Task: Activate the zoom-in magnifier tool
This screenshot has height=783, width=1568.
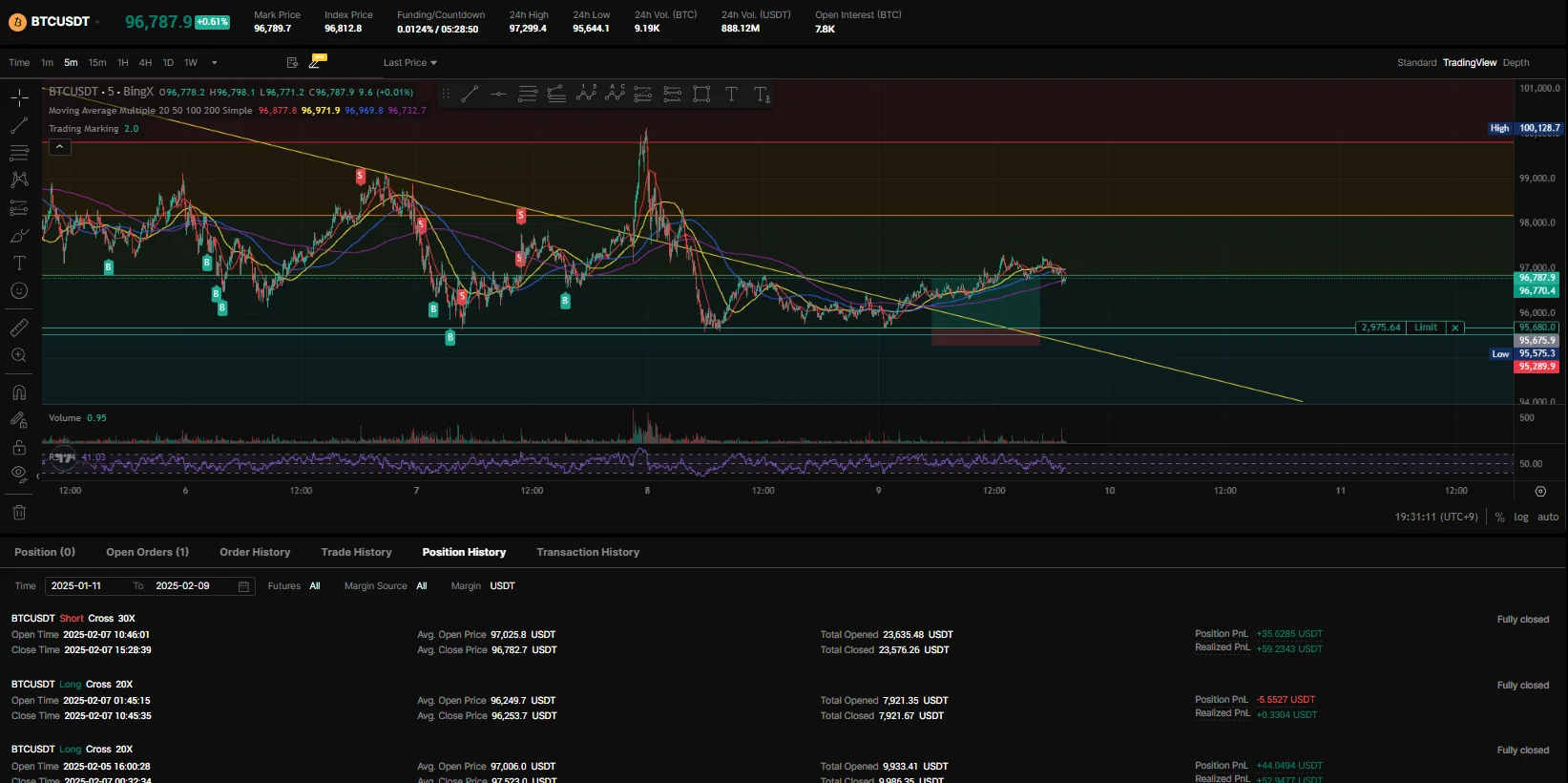Action: (x=19, y=355)
